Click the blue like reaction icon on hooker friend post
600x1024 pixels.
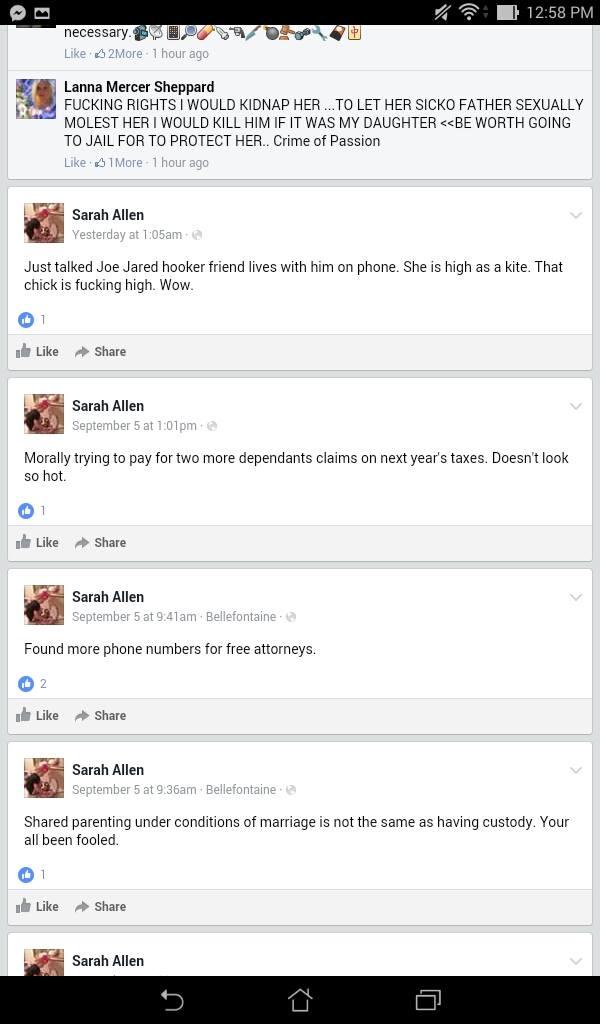point(25,319)
